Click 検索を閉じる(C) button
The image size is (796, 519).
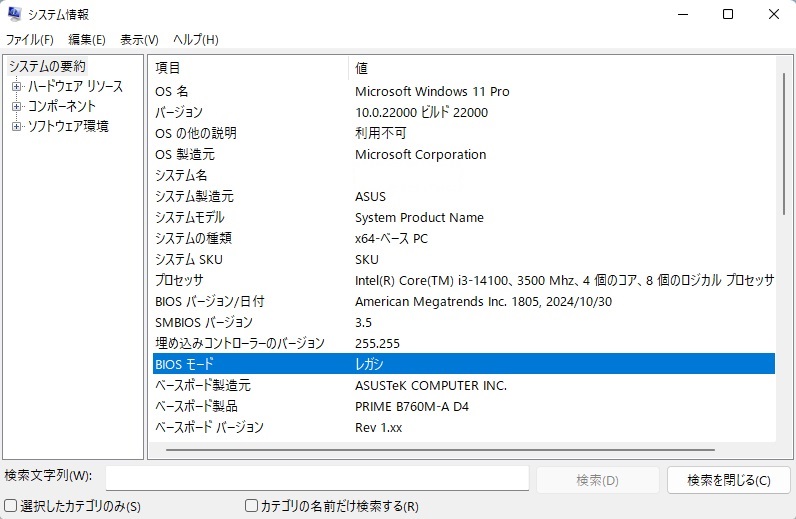pyautogui.click(x=728, y=480)
